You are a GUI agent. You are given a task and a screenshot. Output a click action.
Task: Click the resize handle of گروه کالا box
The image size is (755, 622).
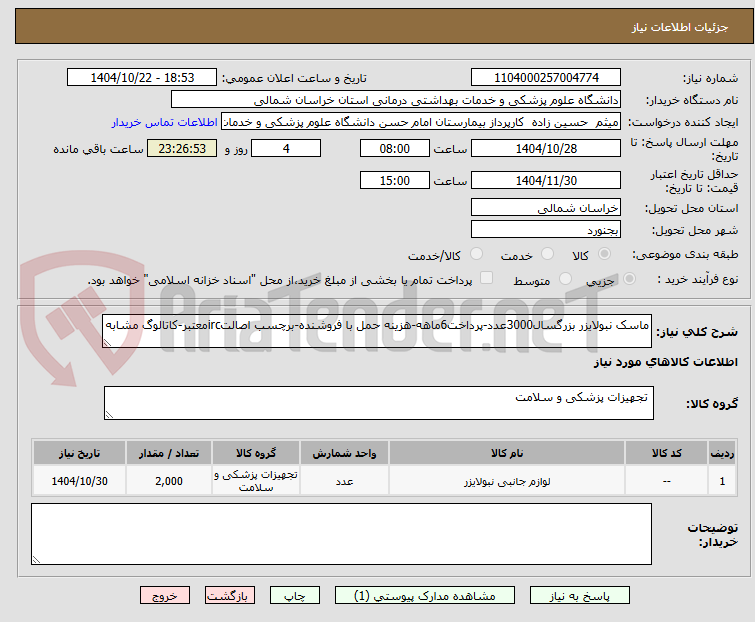point(109,415)
